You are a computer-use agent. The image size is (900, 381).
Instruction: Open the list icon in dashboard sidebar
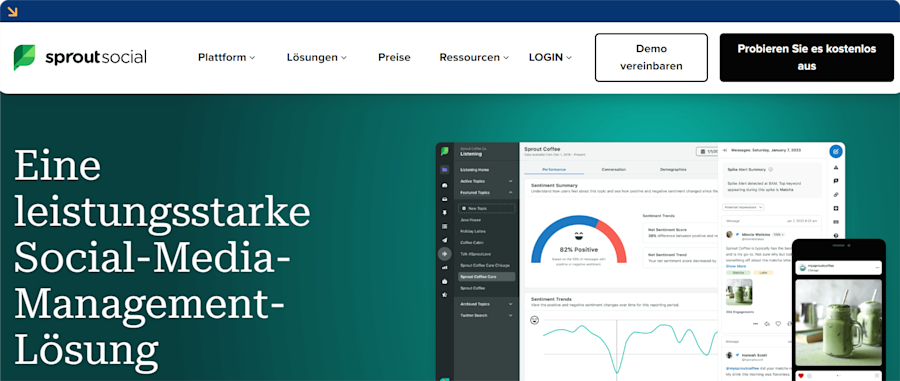click(444, 227)
